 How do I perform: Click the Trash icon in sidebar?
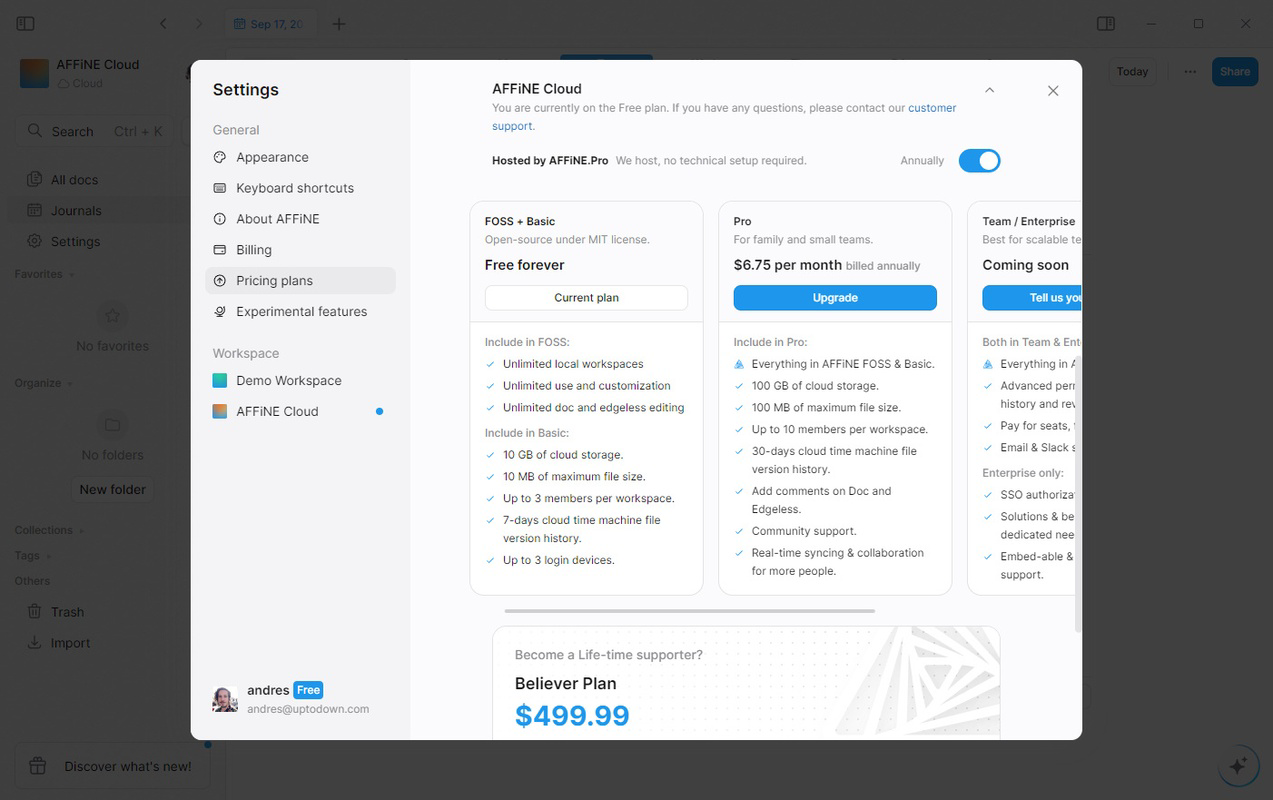(34, 612)
